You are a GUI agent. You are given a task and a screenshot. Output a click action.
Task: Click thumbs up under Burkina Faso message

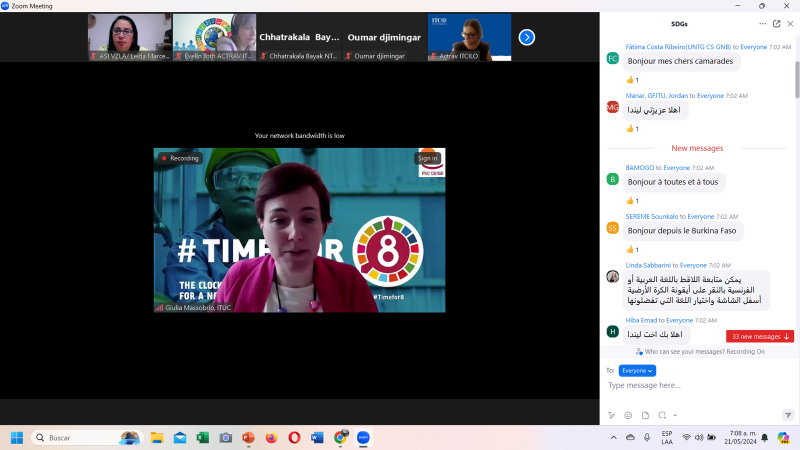632,249
